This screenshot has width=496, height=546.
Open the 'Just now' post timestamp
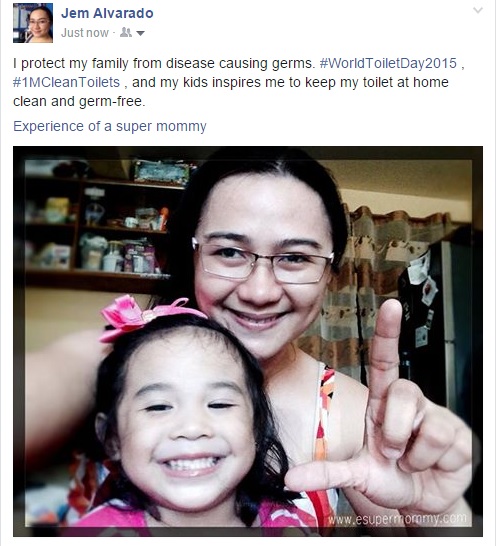(x=85, y=33)
